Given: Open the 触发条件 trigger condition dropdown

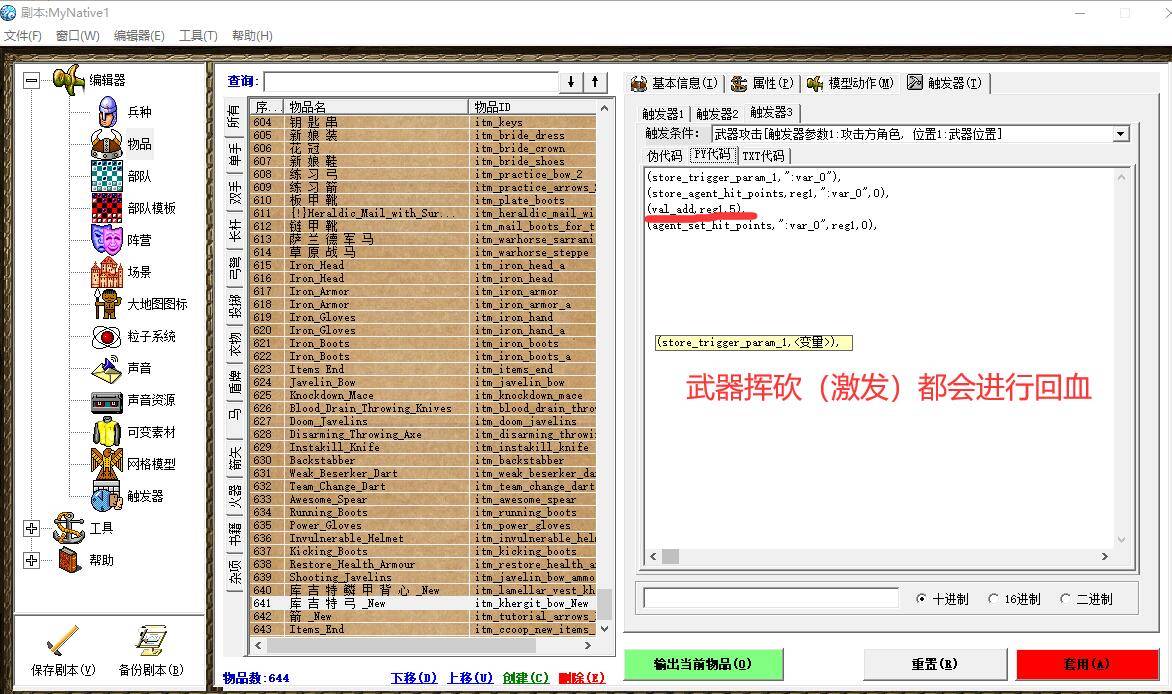Looking at the screenshot, I should pos(1120,133).
